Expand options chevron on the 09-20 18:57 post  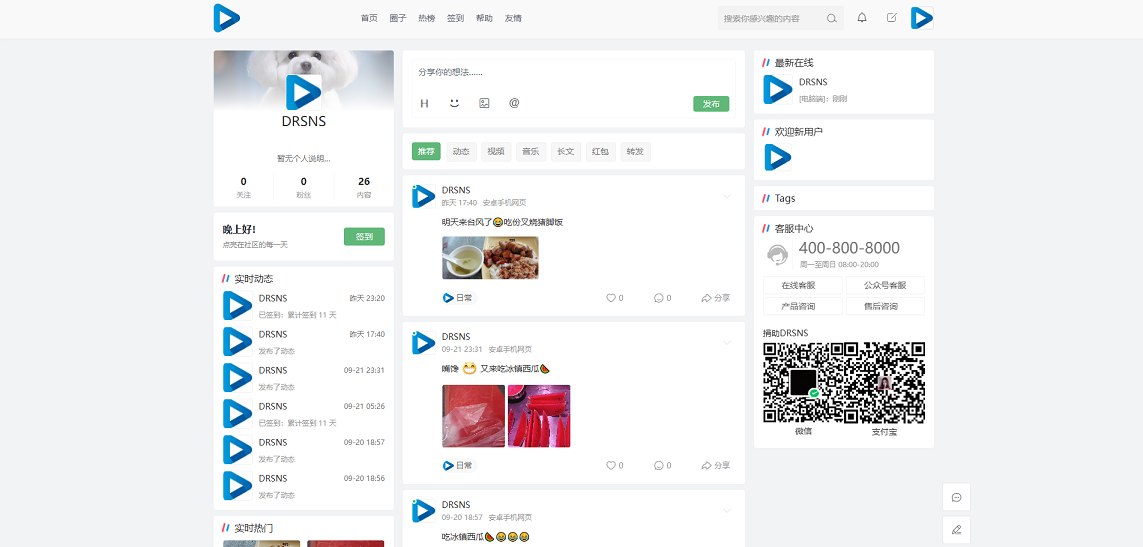727,511
